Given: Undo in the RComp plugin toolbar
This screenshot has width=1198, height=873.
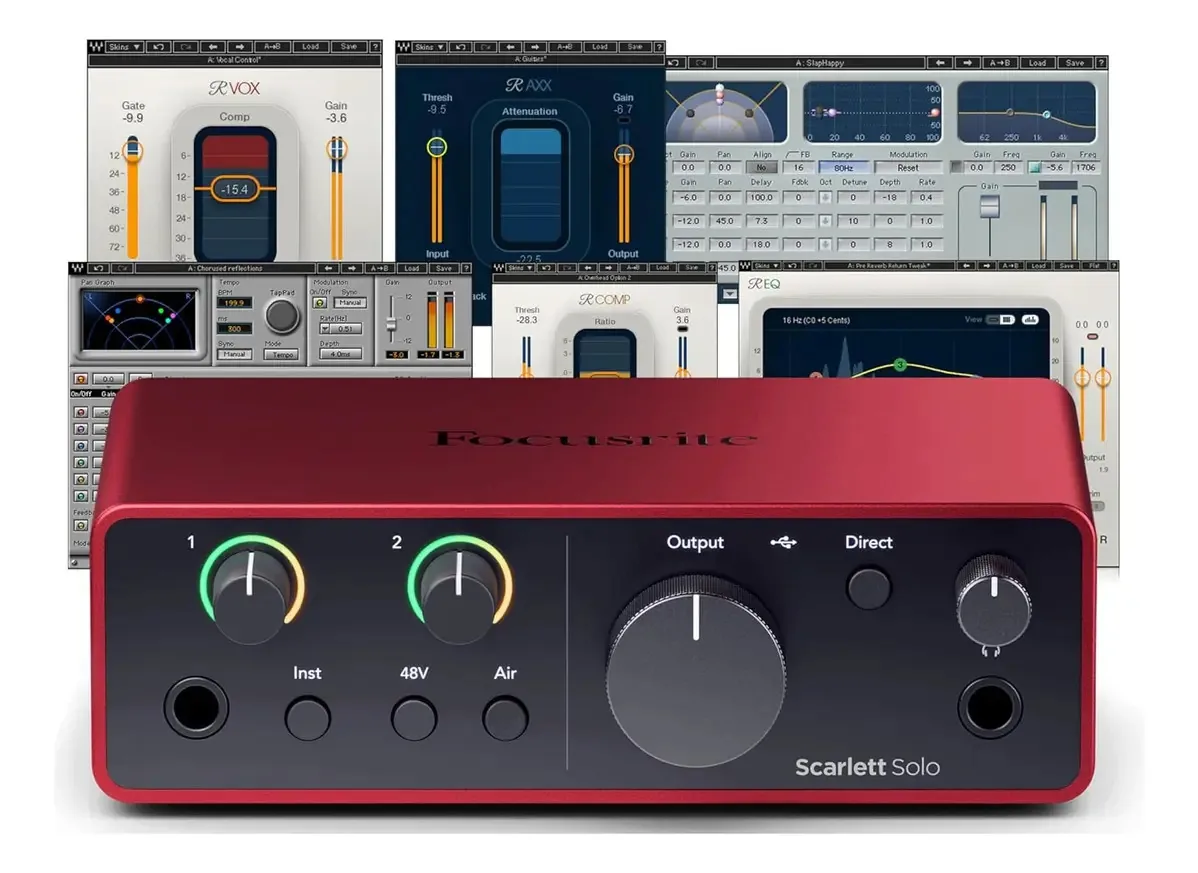Looking at the screenshot, I should click(x=546, y=267).
